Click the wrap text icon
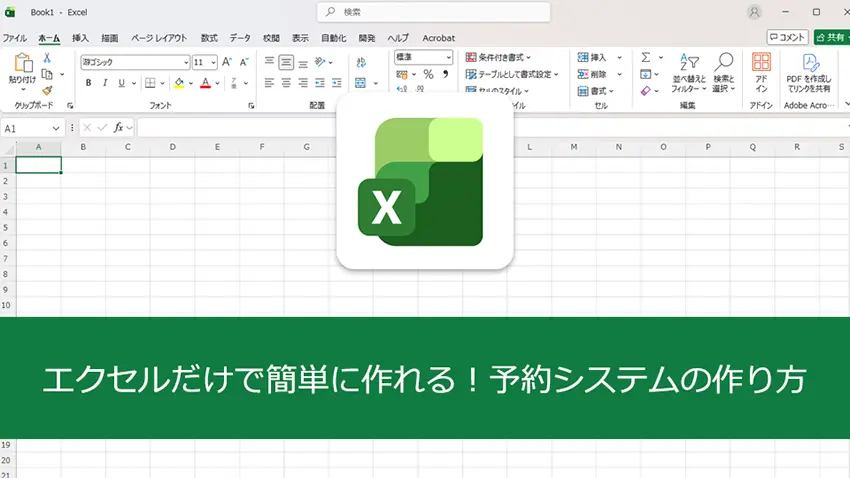The image size is (850, 478). point(361,62)
